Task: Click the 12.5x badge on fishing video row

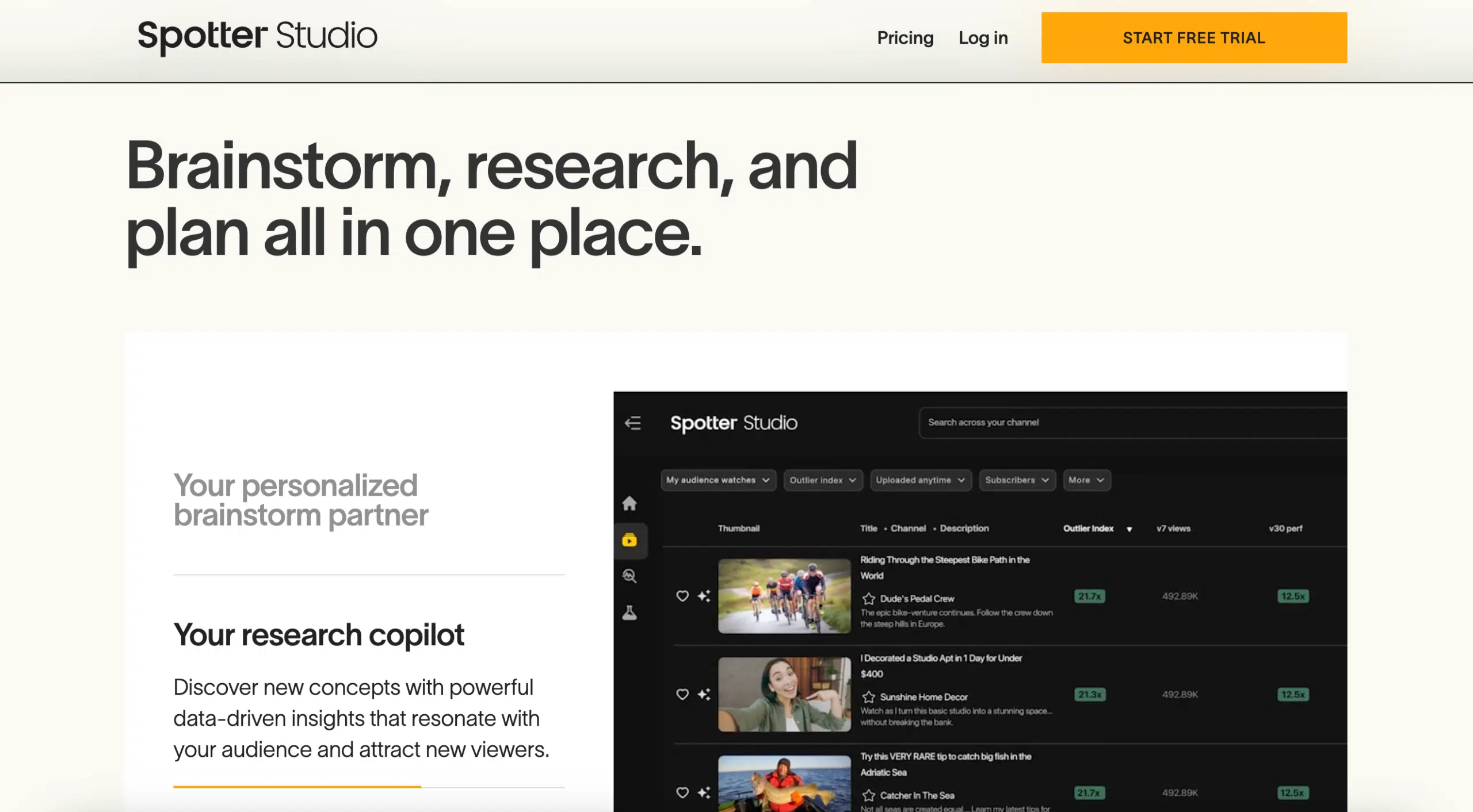Action: [x=1293, y=793]
